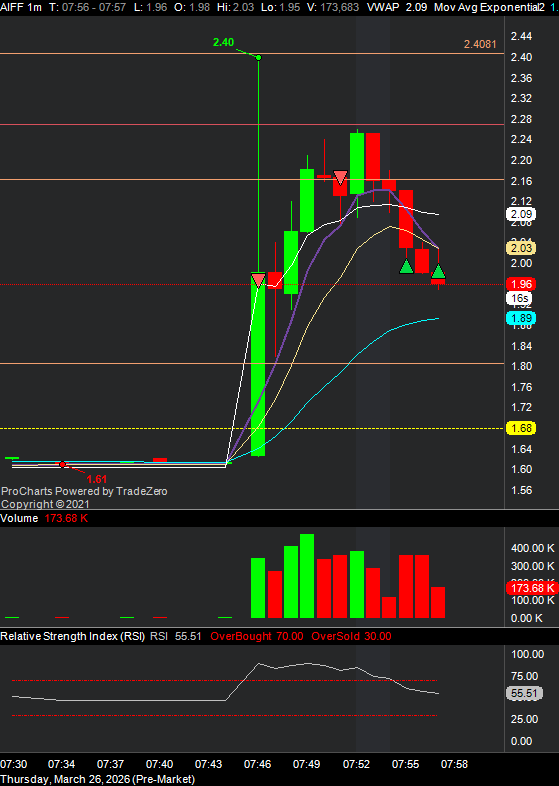Click the last red volume bar
This screenshot has height=786, width=559.
click(438, 603)
